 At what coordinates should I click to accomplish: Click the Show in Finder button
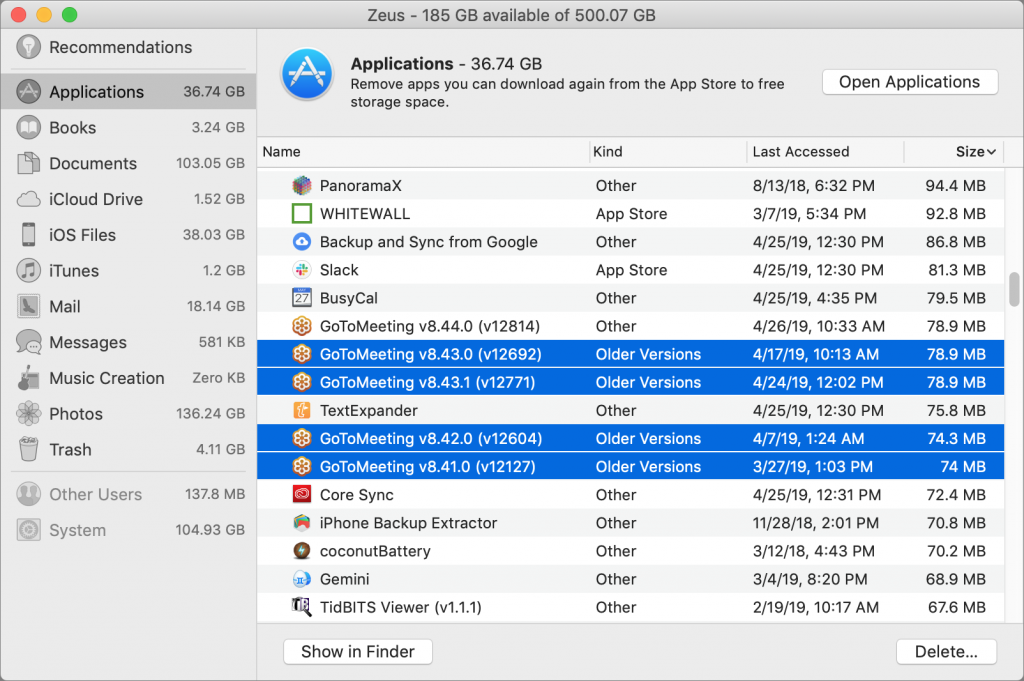click(x=357, y=652)
